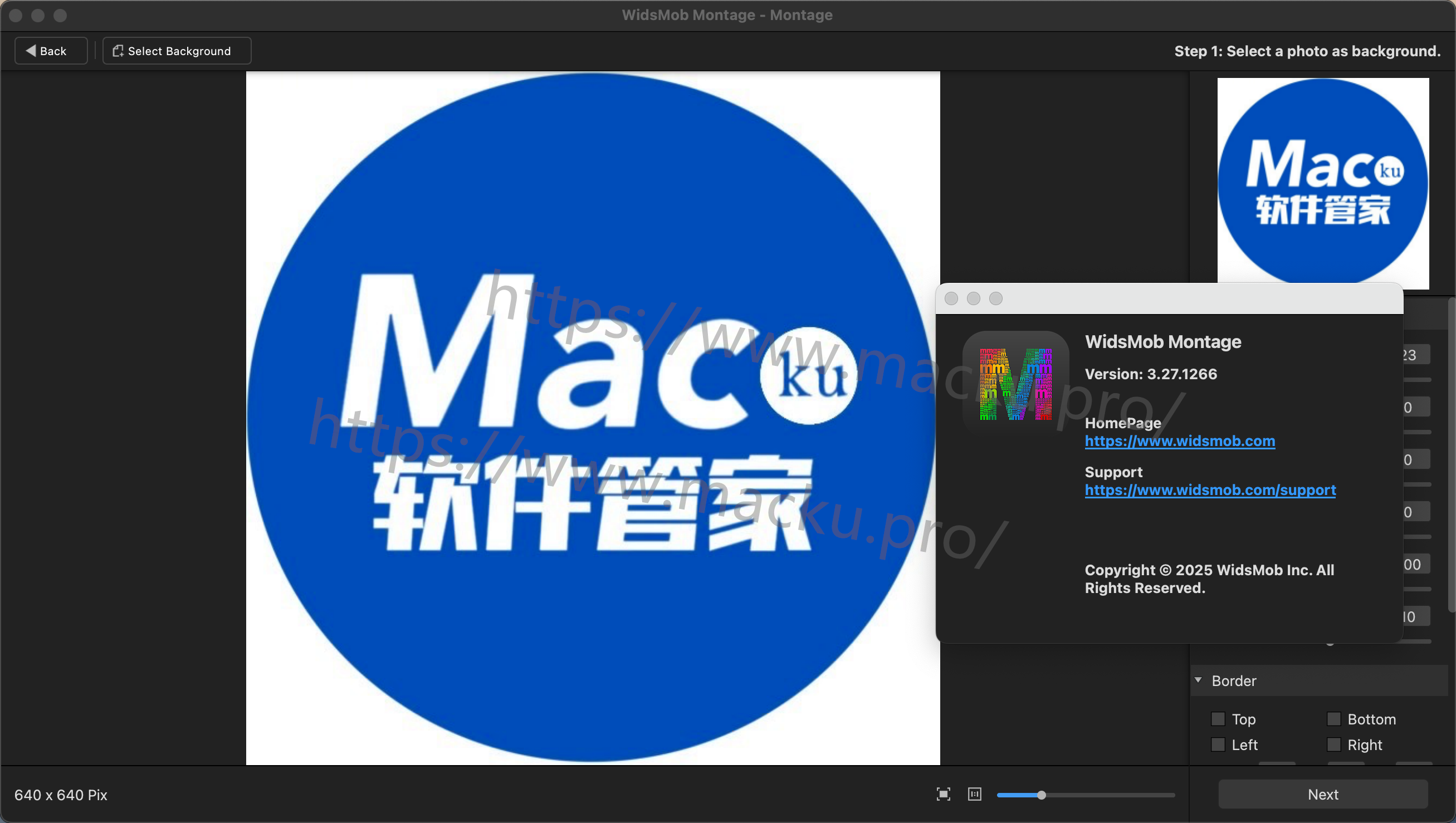
Task: Enable the Left border checkbox
Action: click(1218, 744)
